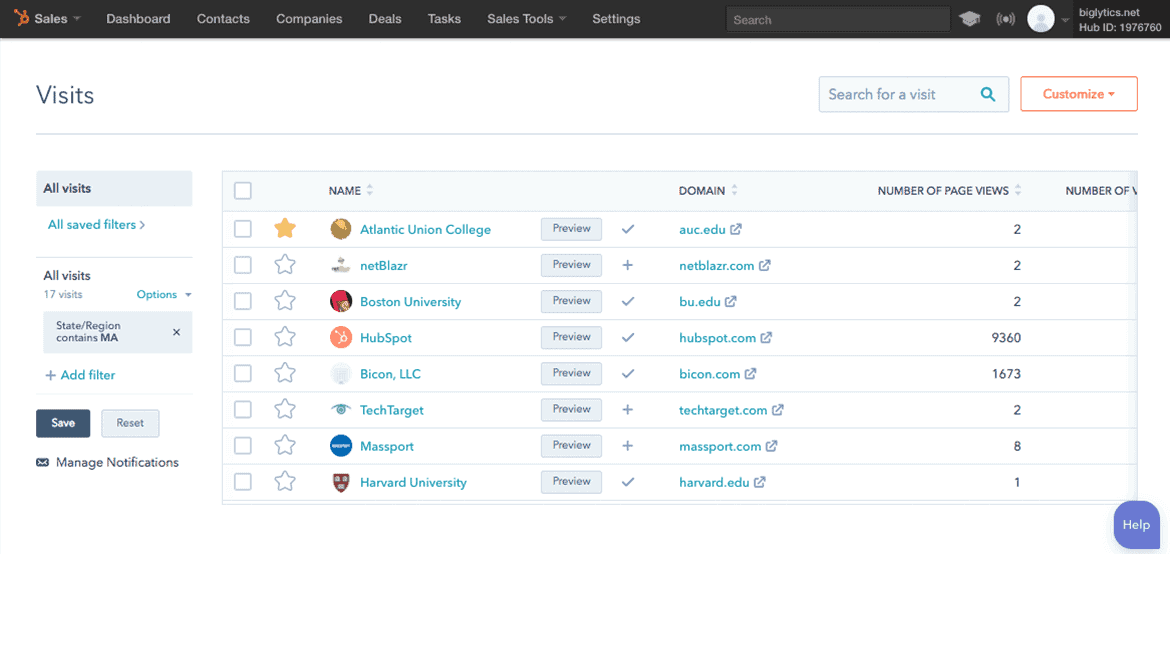1170x658 pixels.
Task: Open external link icon beside netblazr.com
Action: [x=765, y=265]
